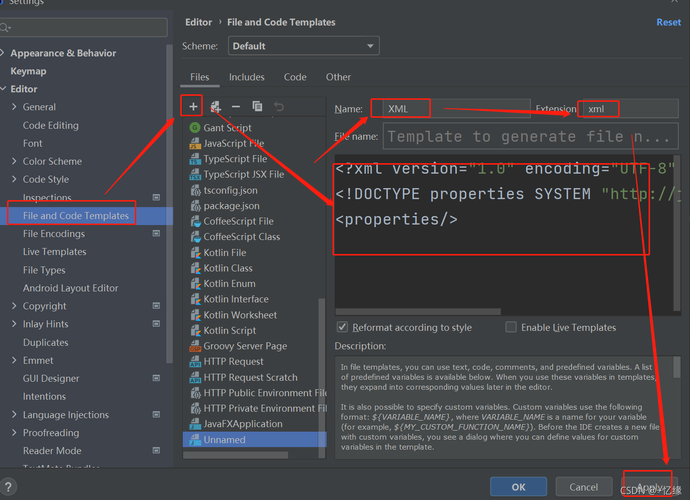The image size is (690, 500).
Task: Expand the Code Style node
Action: pyautogui.click(x=14, y=179)
